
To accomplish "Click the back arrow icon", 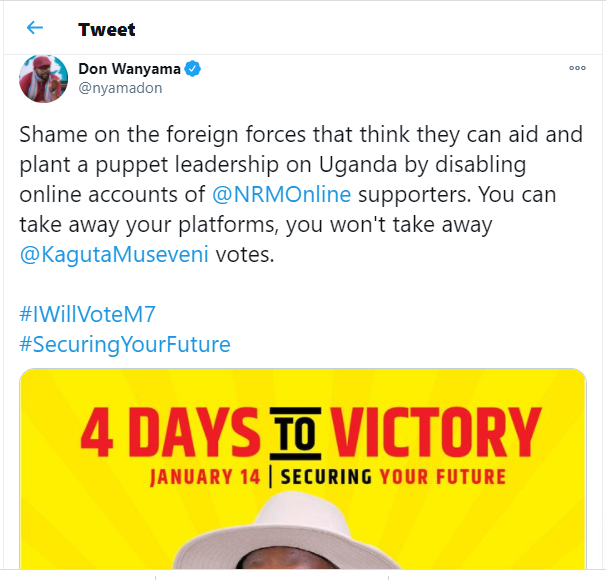I will (x=35, y=28).
